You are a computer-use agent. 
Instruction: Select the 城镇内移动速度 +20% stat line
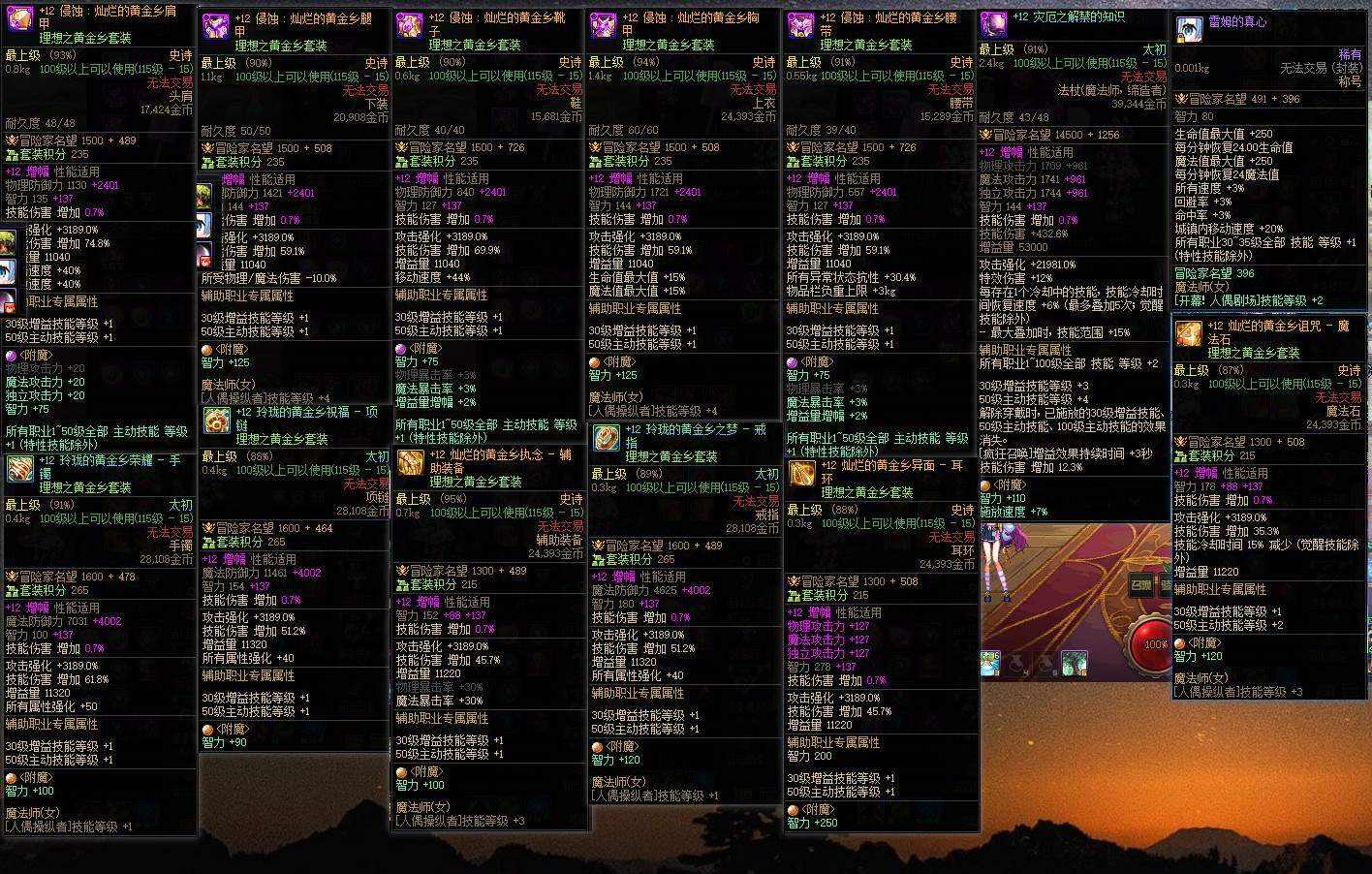pyautogui.click(x=1230, y=229)
